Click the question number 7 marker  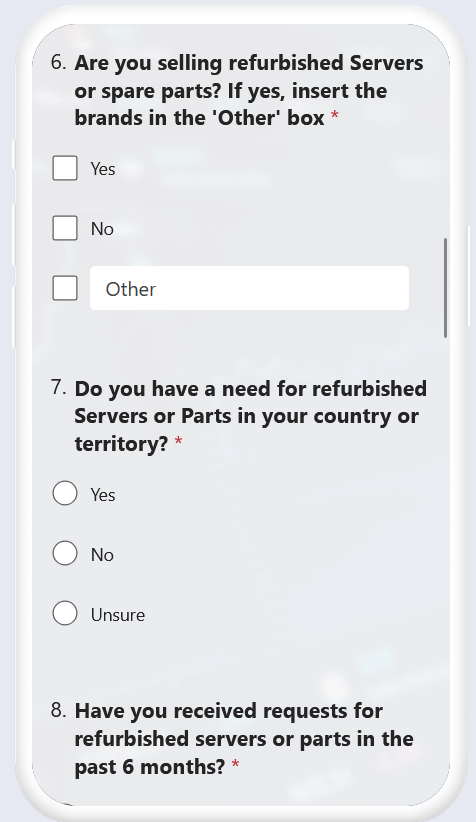(59, 387)
